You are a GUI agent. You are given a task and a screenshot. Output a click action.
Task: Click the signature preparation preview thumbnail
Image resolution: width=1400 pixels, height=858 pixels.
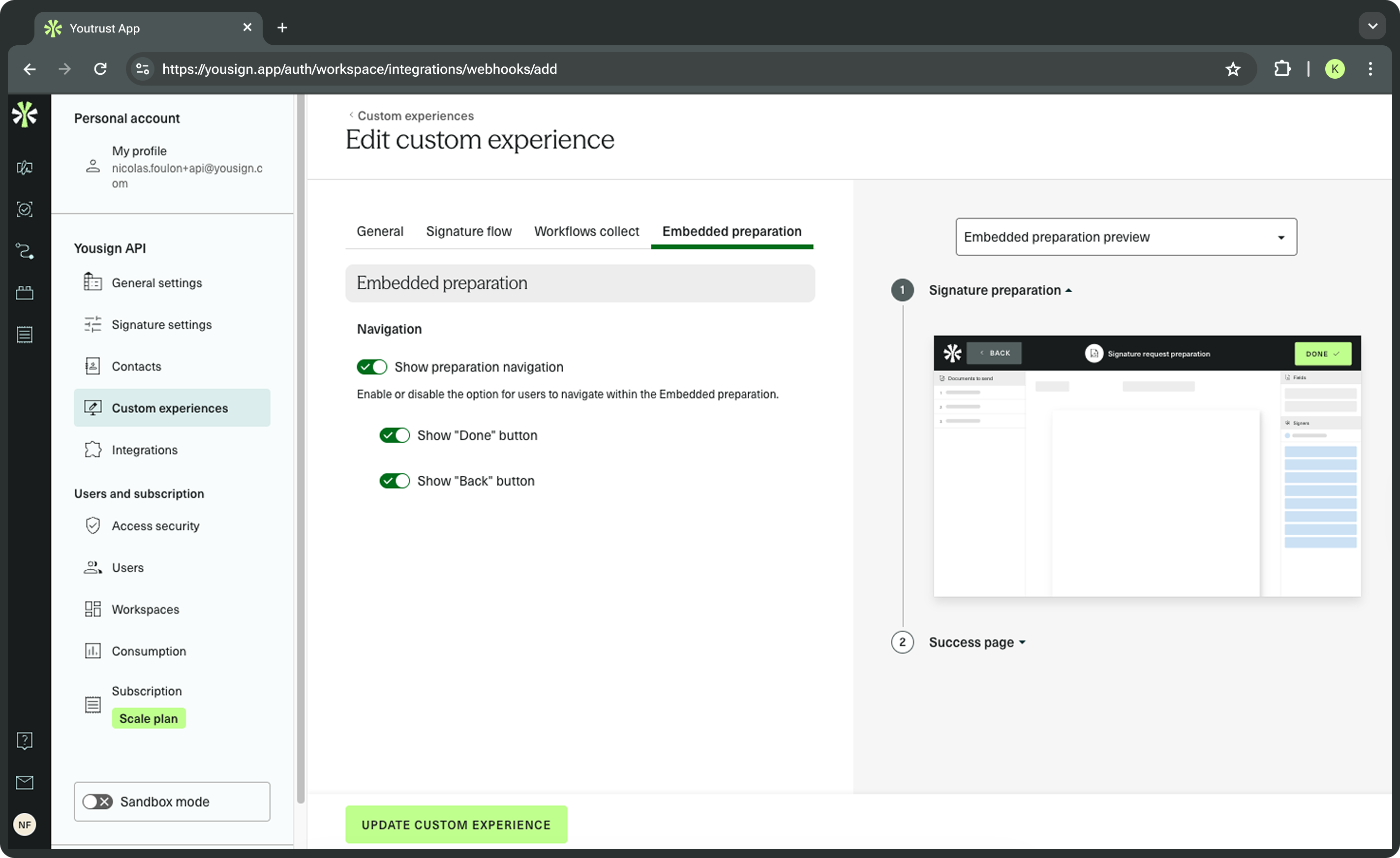tap(1147, 466)
